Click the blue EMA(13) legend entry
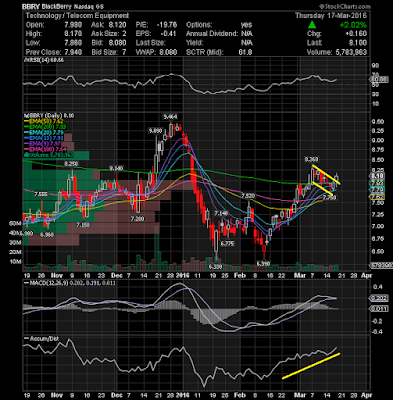The width and height of the screenshot is (393, 400). coord(43,138)
